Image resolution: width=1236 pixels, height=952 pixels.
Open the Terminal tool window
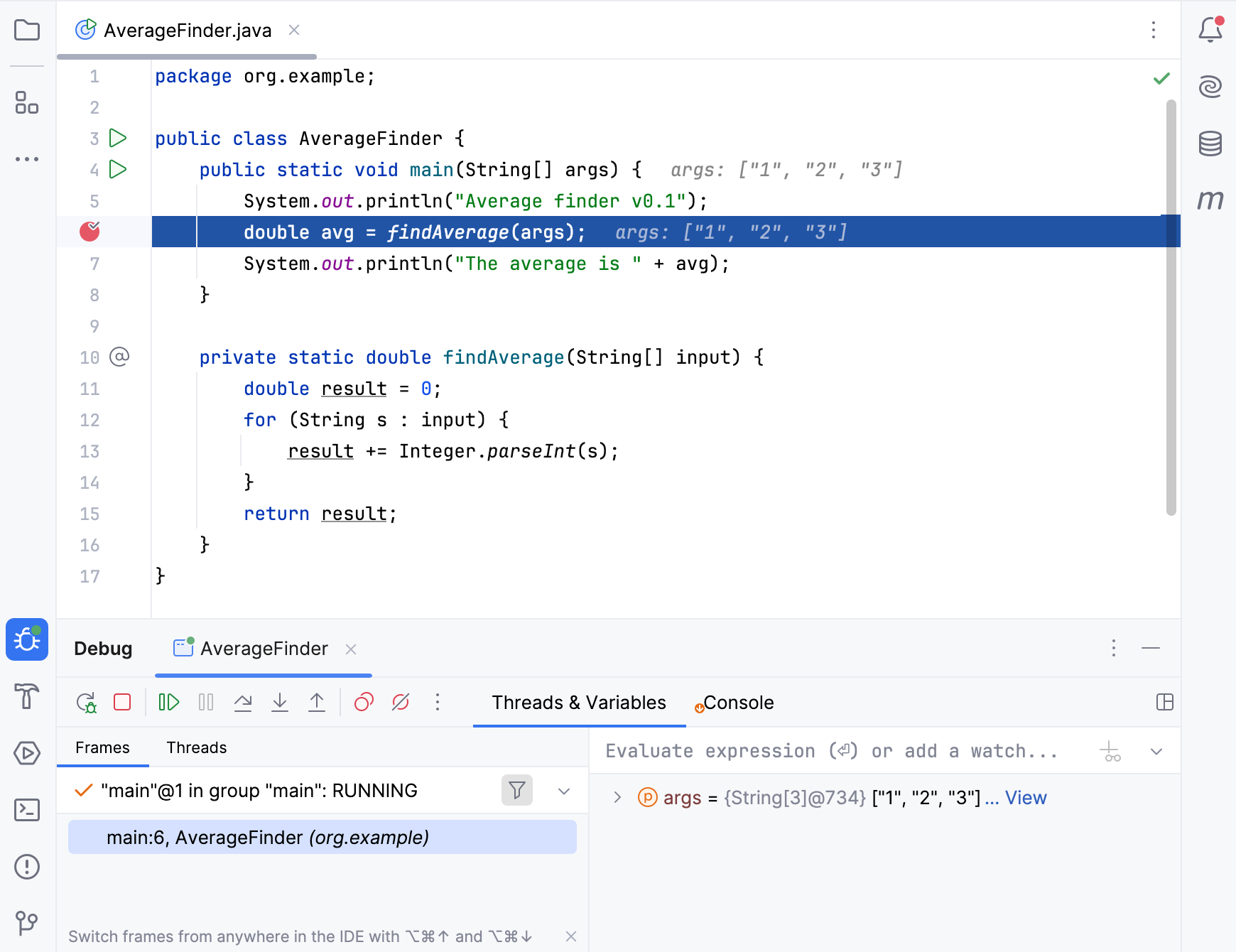point(26,810)
